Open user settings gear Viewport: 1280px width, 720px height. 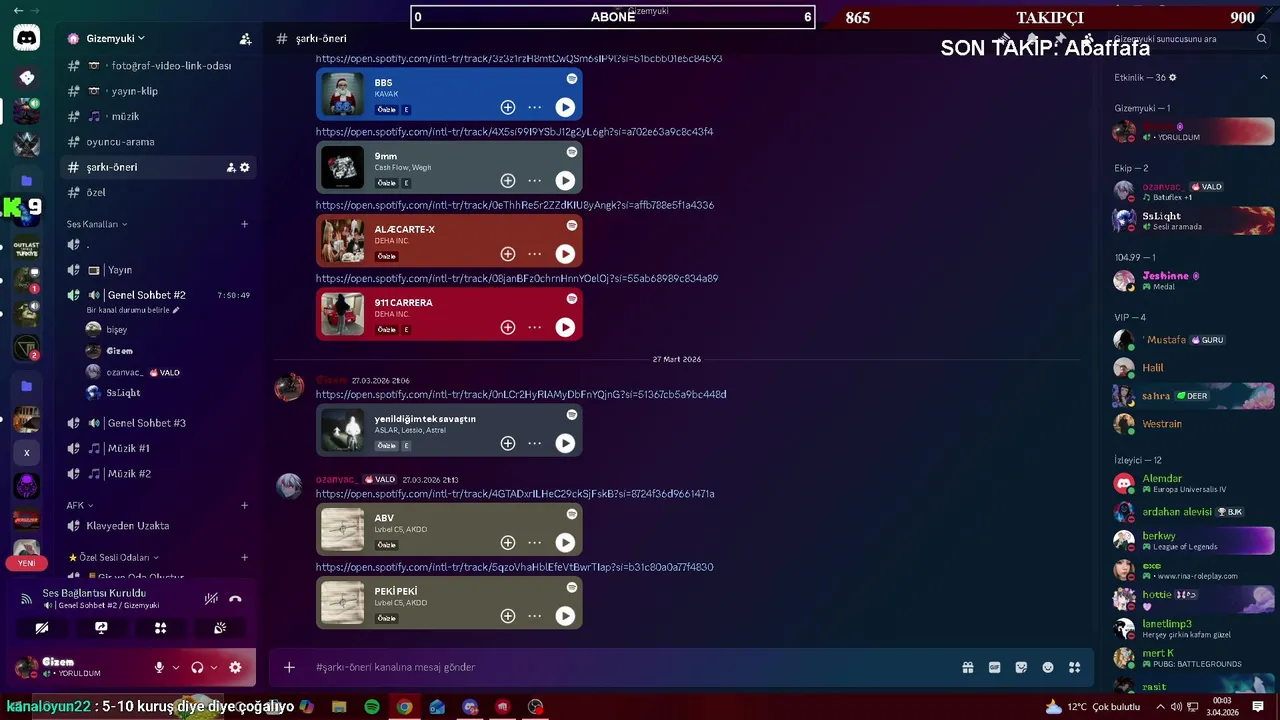235,667
